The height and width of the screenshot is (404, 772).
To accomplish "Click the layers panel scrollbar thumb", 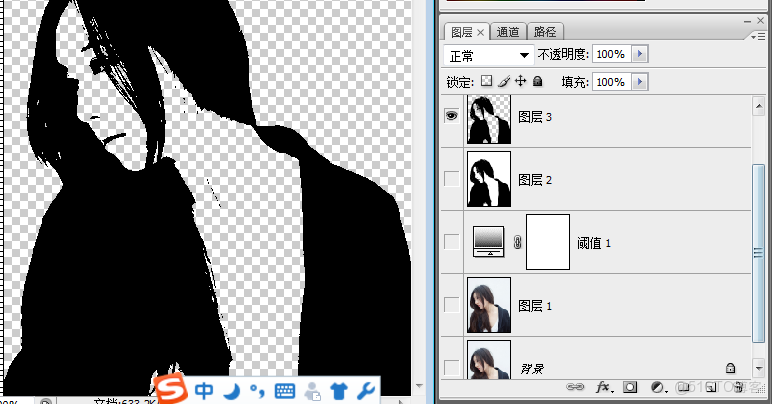I will (x=759, y=253).
